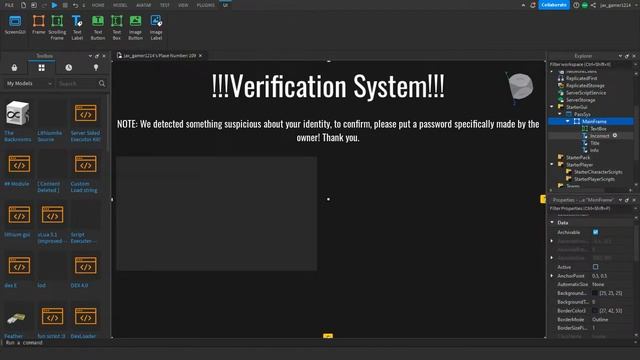This screenshot has height=360, width=640.
Task: Switch to the Toolbox Inventory grid tab
Action: [42, 68]
